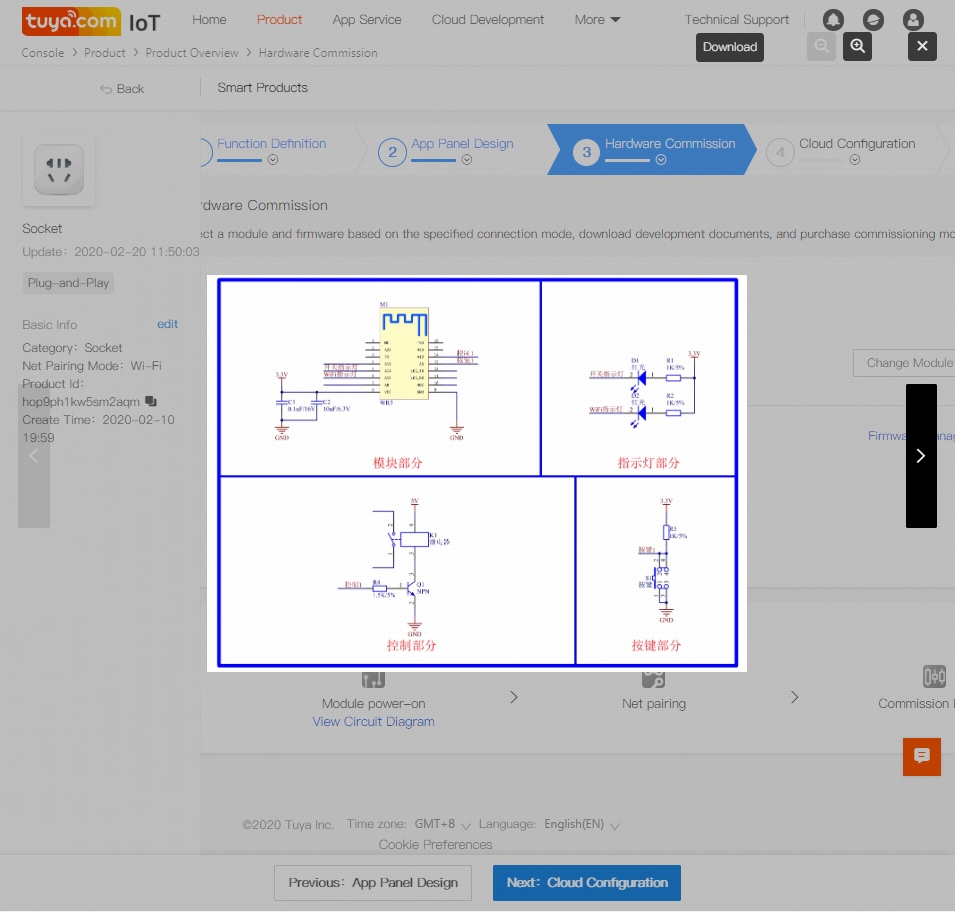The image size is (955, 912).
Task: Copy the Product Id using copy icon
Action: [151, 402]
